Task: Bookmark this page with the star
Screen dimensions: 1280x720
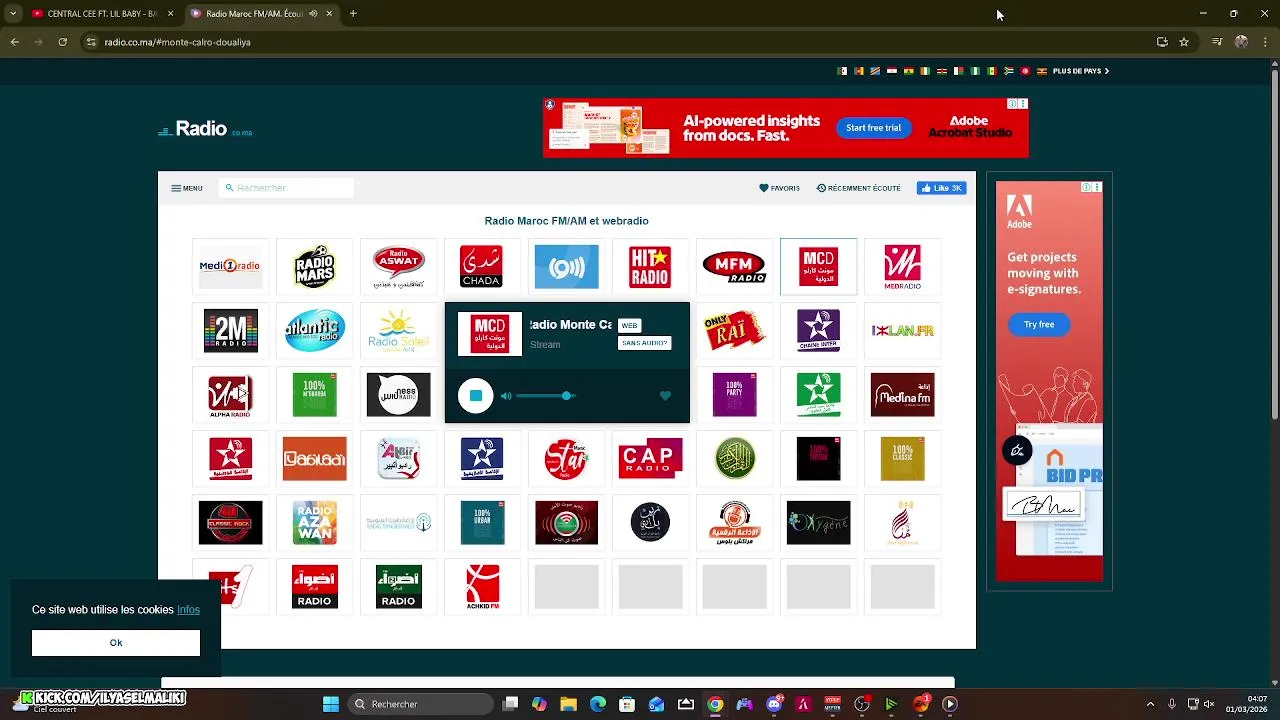Action: pyautogui.click(x=1184, y=42)
